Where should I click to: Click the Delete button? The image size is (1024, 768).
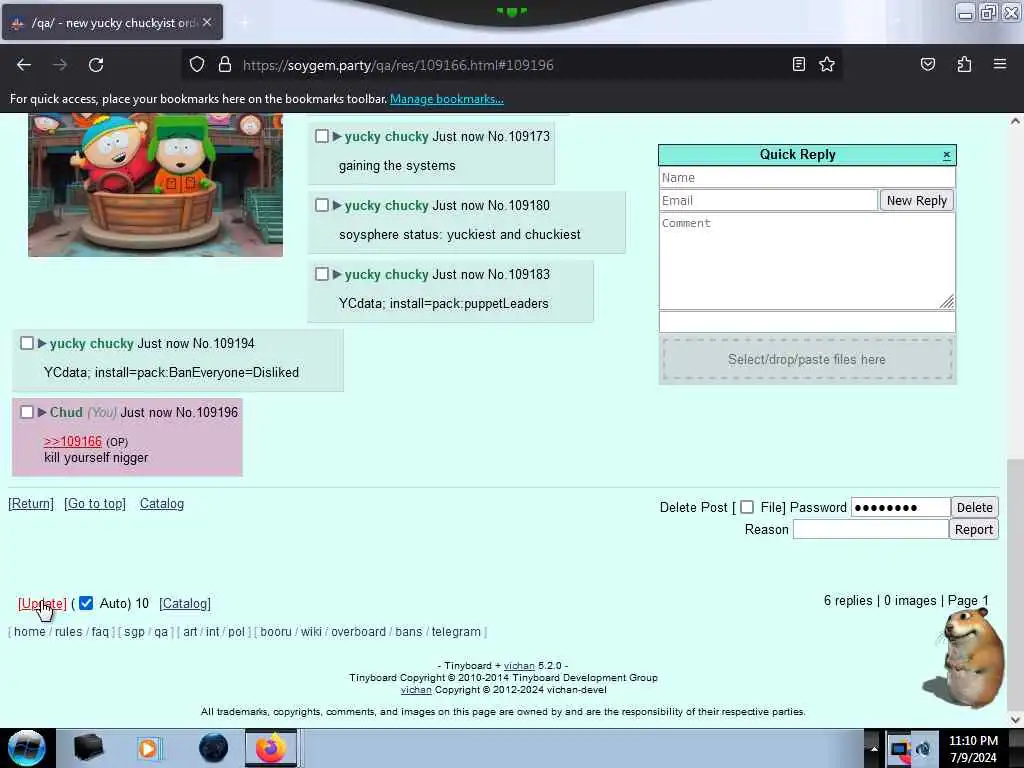(x=974, y=507)
